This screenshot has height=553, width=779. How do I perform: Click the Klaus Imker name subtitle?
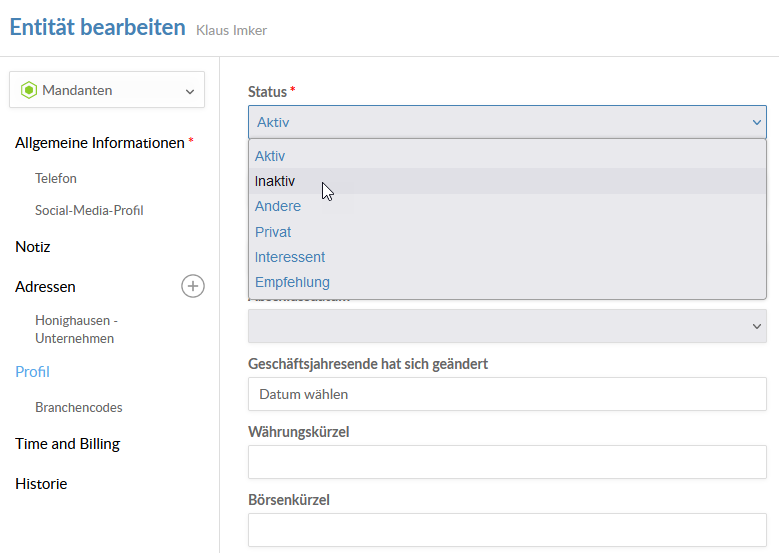click(232, 30)
